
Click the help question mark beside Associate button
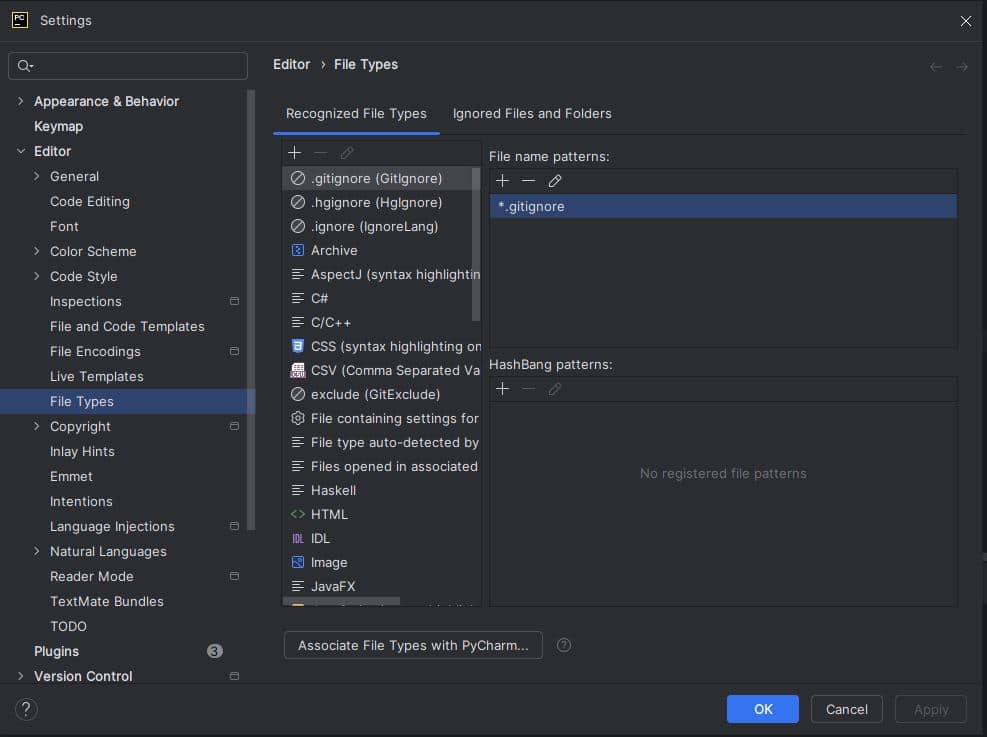(x=564, y=645)
